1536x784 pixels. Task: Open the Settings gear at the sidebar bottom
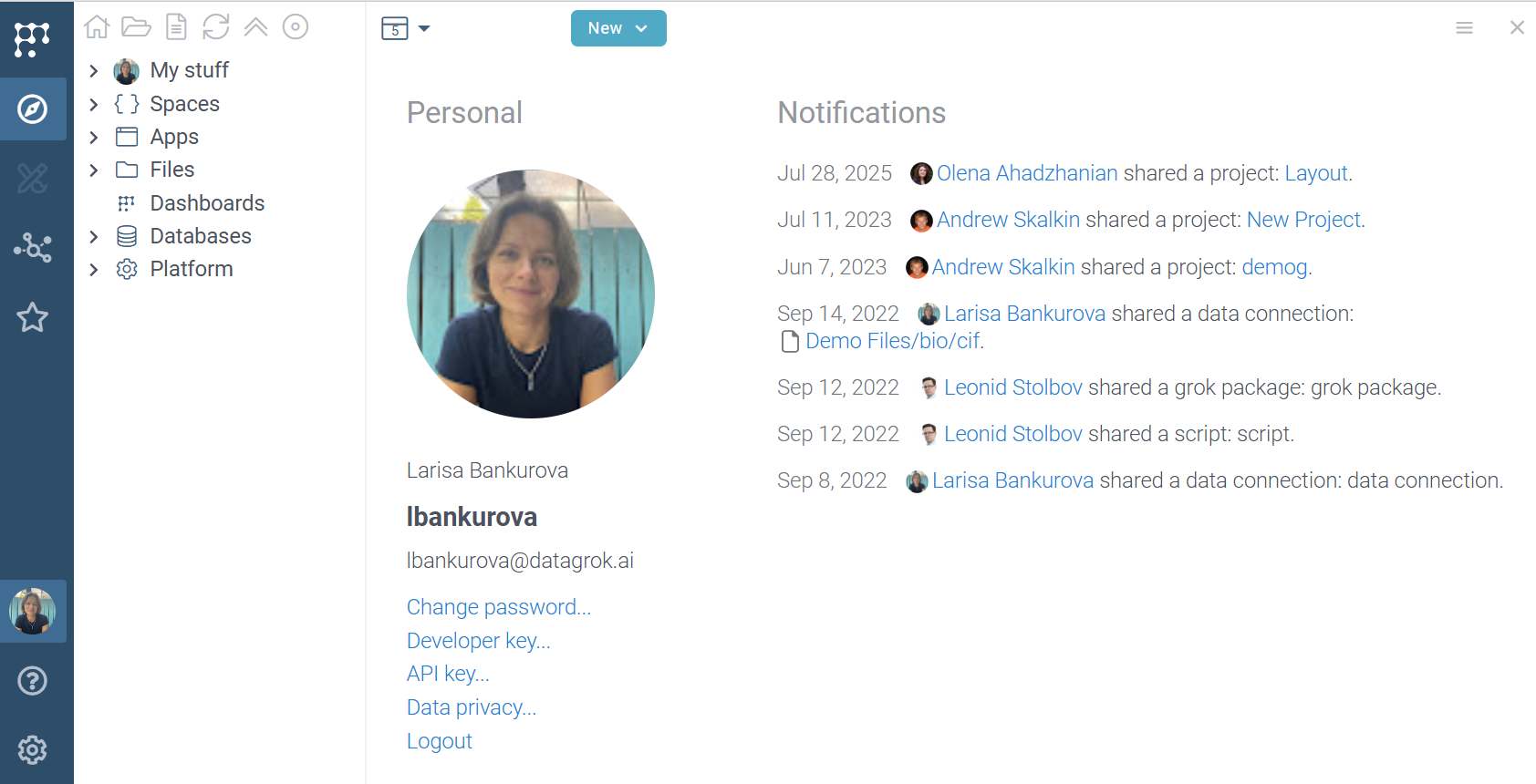pyautogui.click(x=33, y=749)
